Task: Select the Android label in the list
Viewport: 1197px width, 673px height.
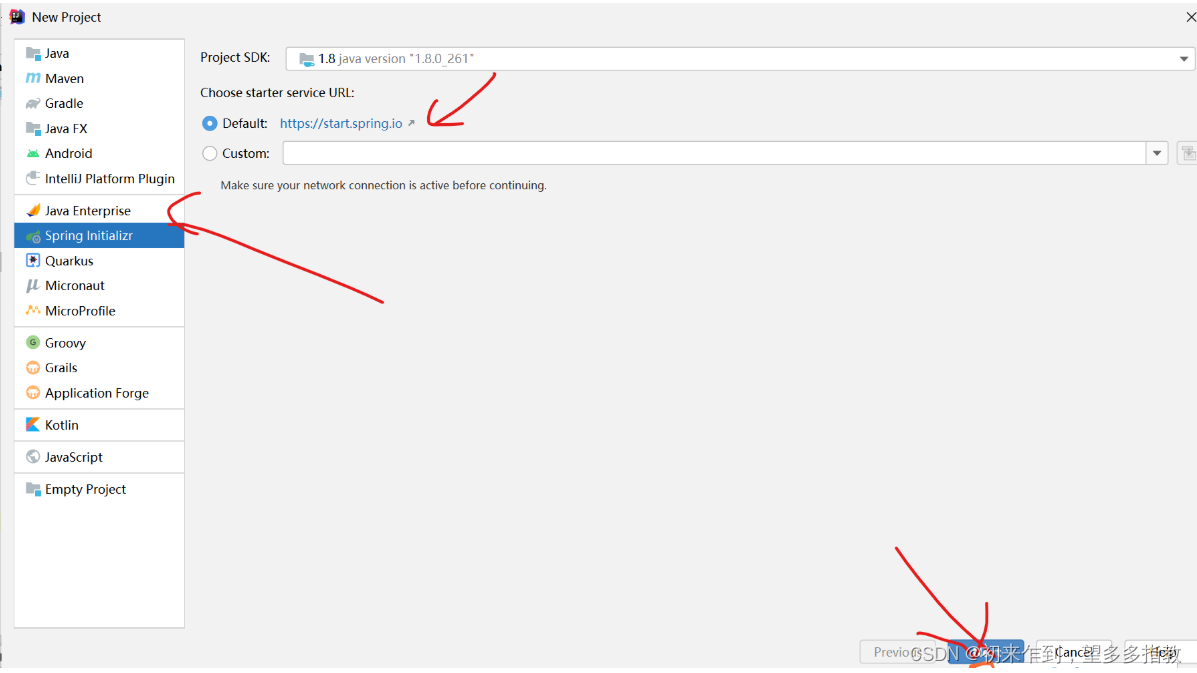Action: pyautogui.click(x=69, y=153)
